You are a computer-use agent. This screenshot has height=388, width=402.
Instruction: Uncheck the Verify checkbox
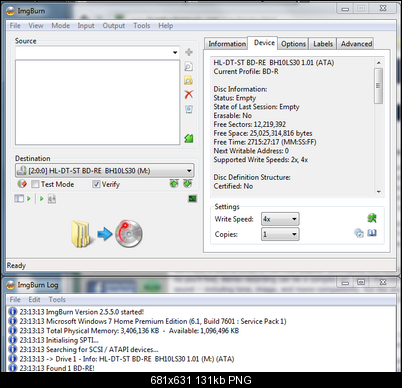click(x=96, y=184)
